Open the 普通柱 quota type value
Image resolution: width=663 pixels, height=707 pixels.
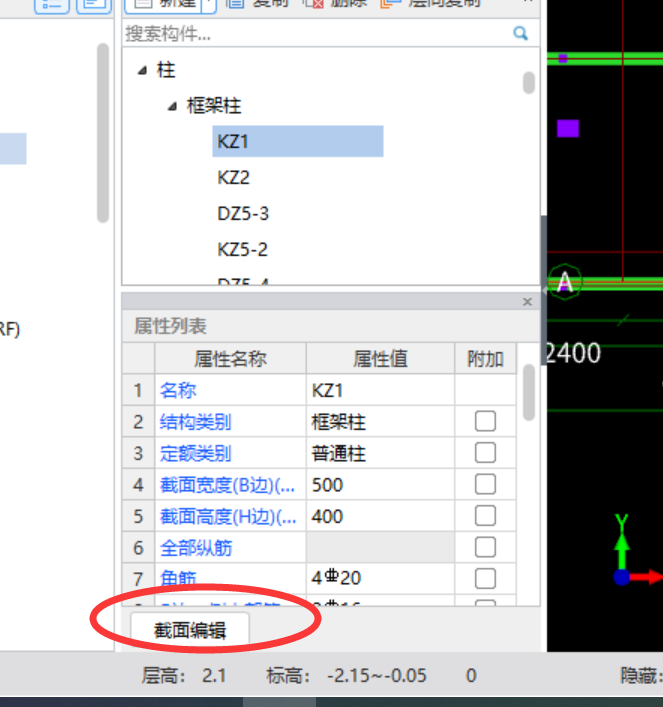380,453
